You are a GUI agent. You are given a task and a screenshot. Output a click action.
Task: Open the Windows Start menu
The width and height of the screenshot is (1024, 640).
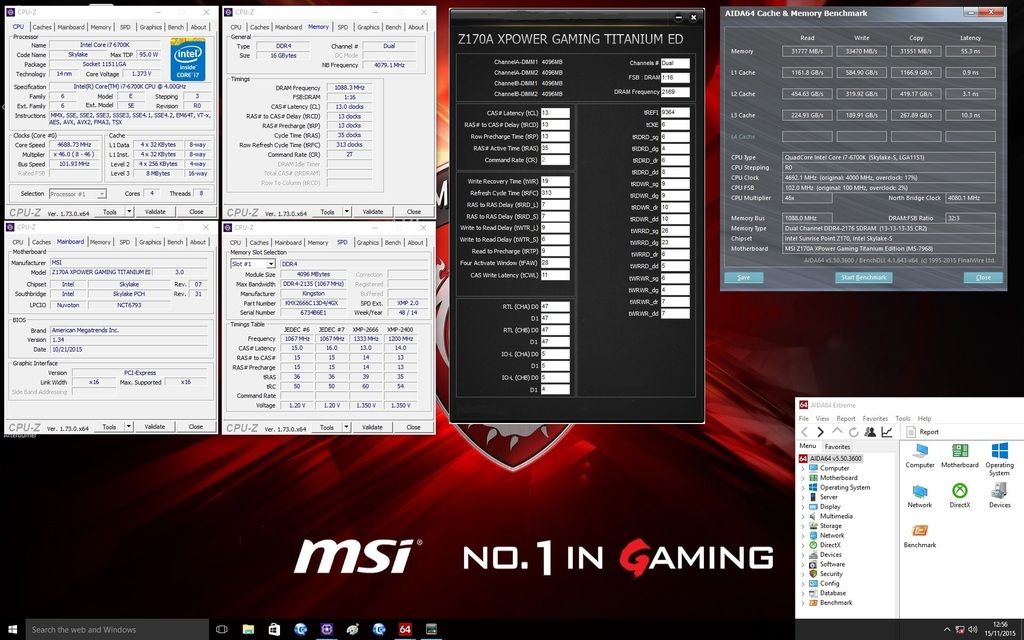11,630
